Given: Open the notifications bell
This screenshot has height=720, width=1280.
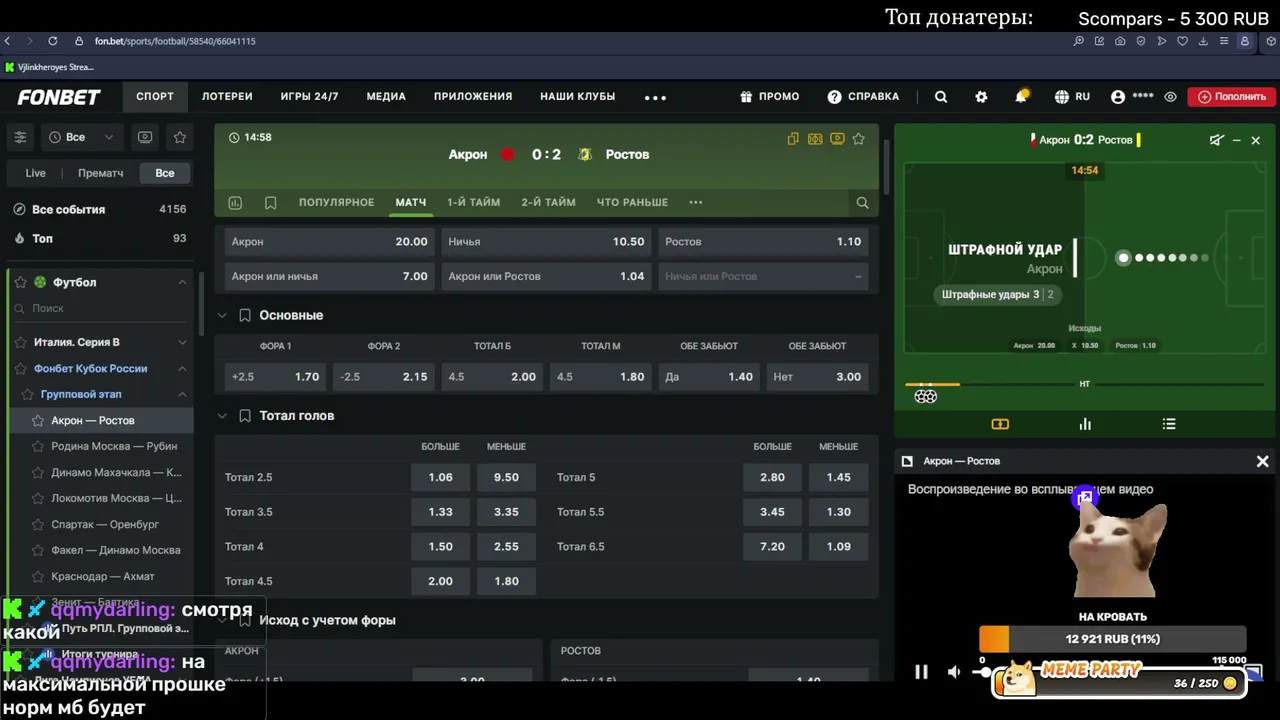Looking at the screenshot, I should (x=1021, y=97).
